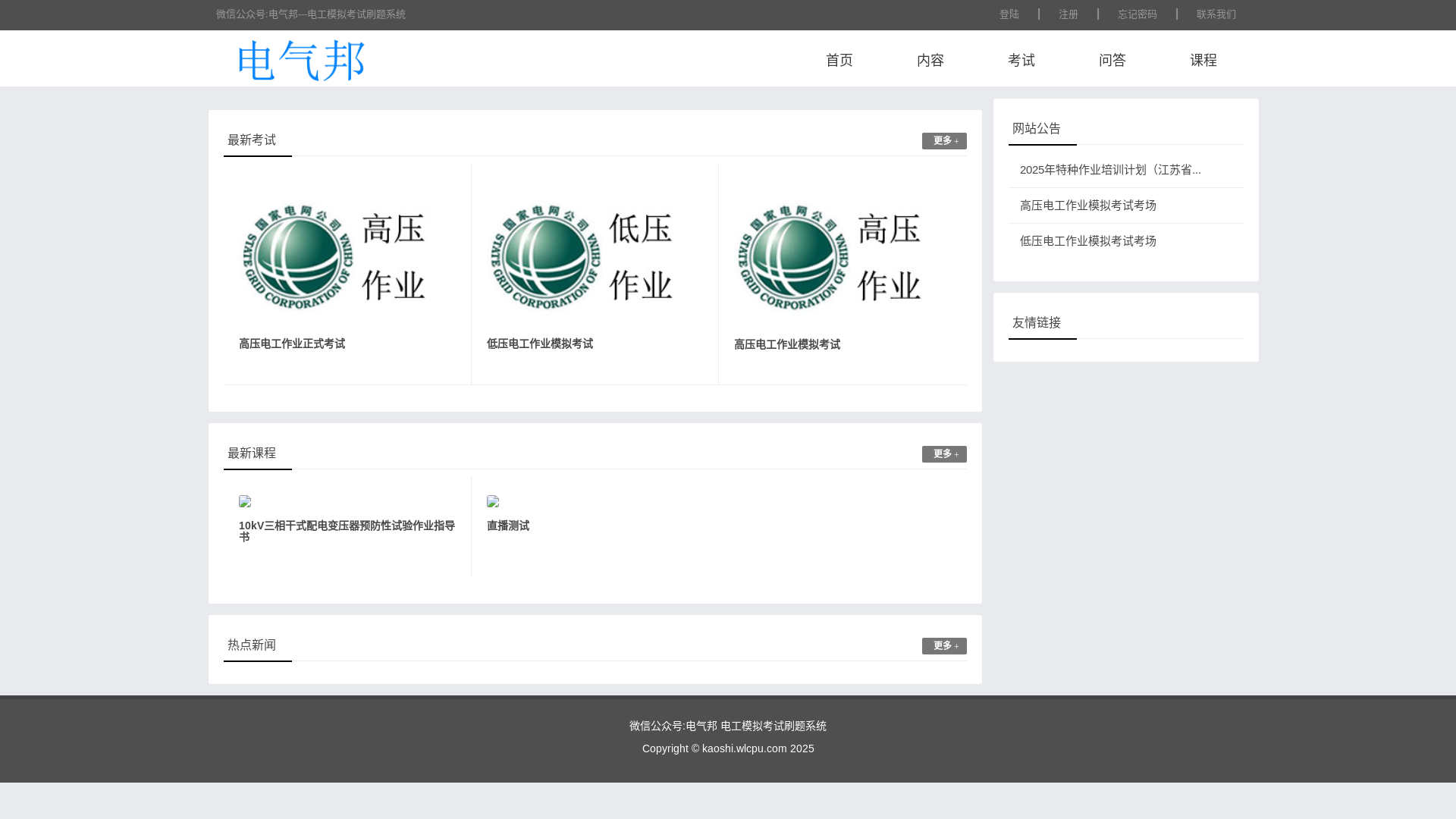Click 更多 button in 最新考试 section
The width and height of the screenshot is (1456, 819).
[x=944, y=141]
